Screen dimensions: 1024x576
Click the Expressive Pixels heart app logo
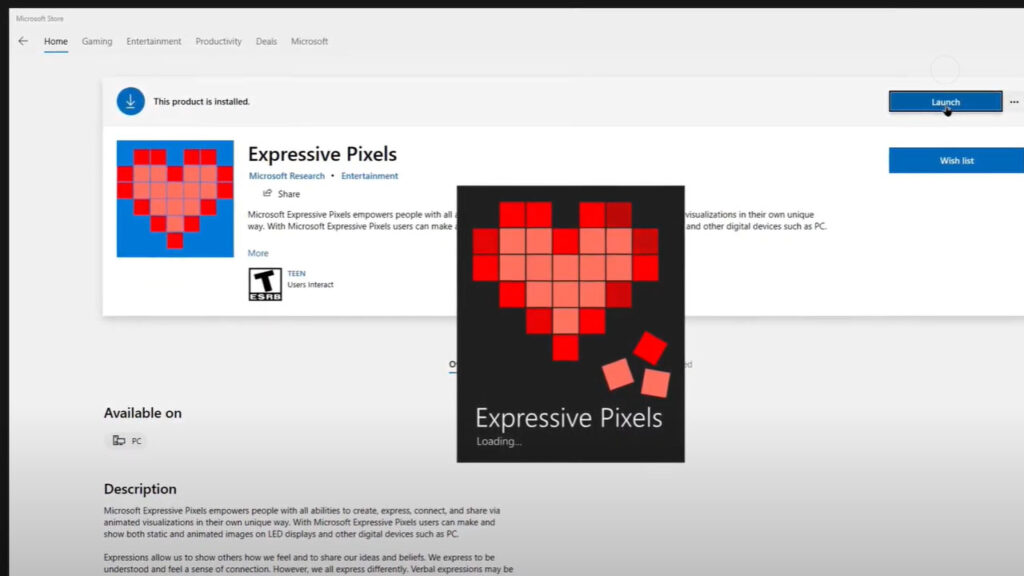click(x=174, y=199)
